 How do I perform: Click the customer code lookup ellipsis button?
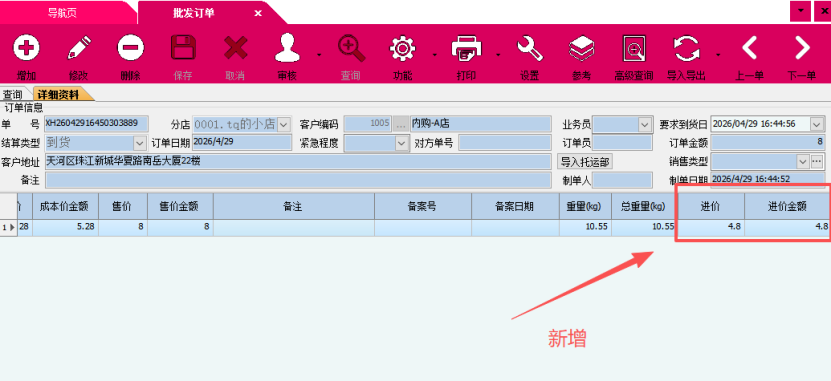(x=400, y=124)
